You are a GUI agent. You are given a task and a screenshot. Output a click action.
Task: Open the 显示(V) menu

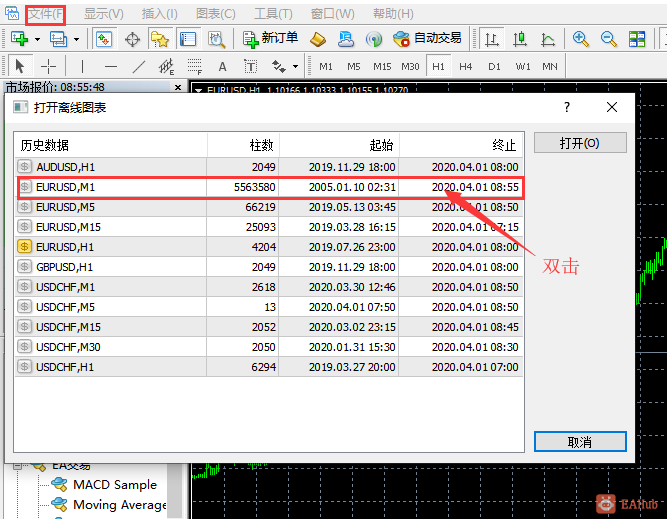(x=103, y=14)
